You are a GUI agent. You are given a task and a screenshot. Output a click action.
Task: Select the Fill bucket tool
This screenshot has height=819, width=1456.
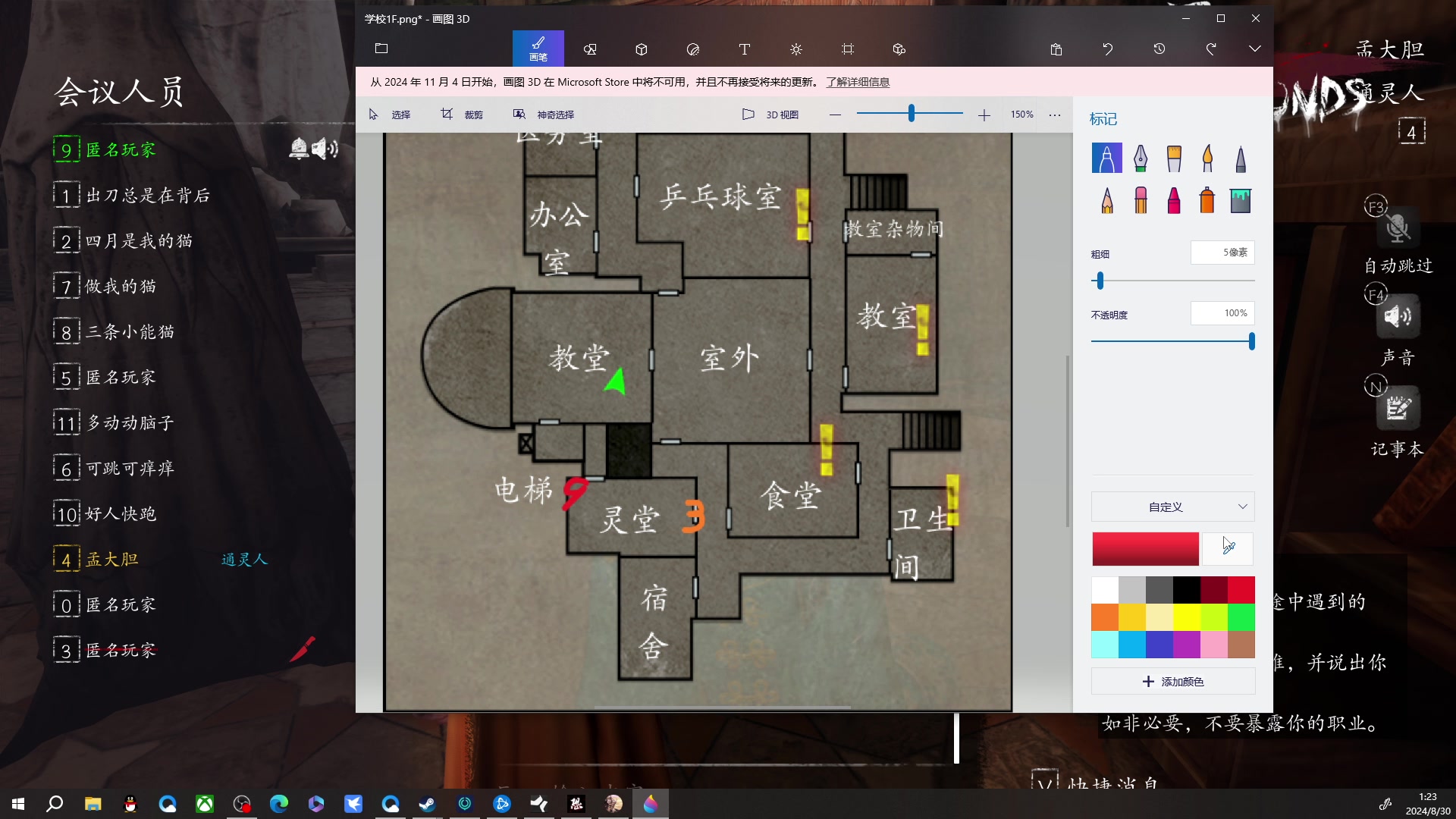(1241, 200)
